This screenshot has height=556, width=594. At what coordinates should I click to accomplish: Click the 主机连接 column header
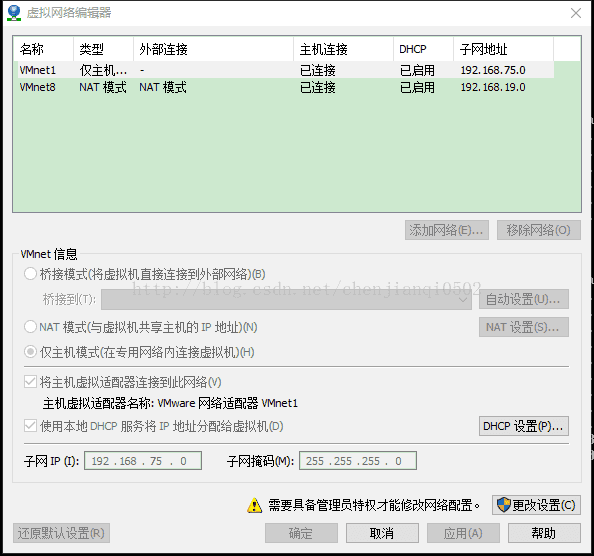pos(343,49)
